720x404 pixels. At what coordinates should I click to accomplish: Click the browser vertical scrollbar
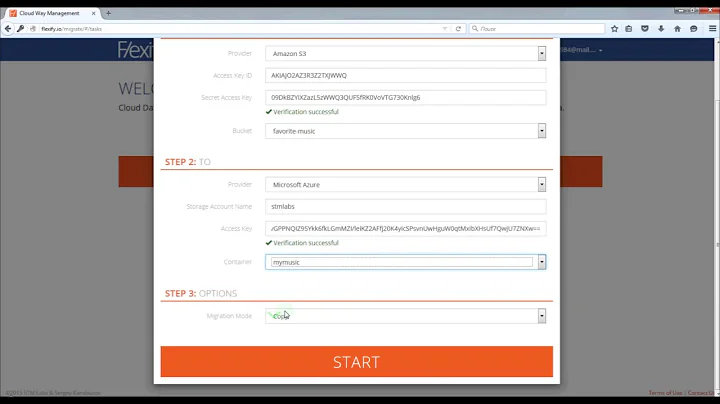pos(717,216)
